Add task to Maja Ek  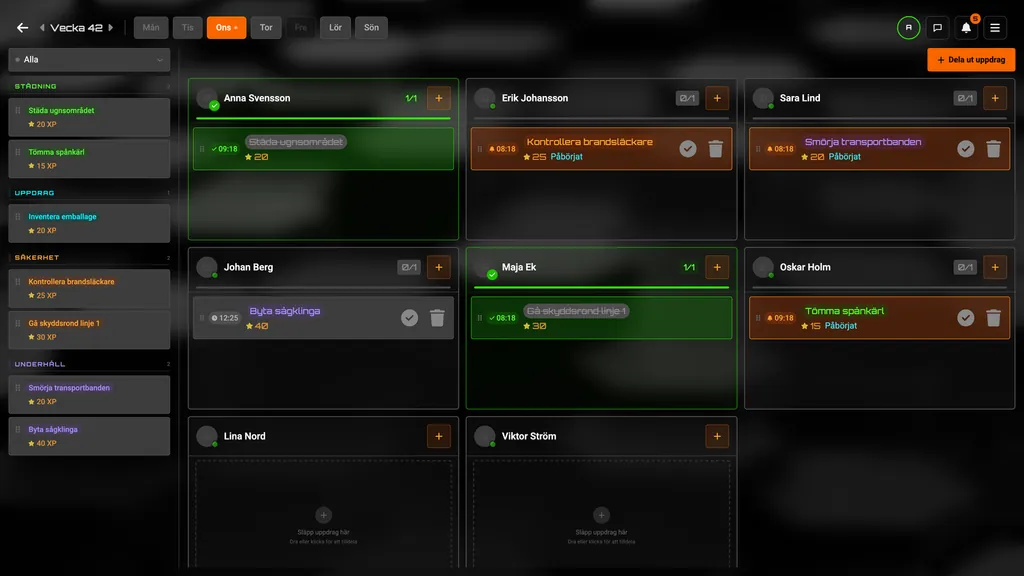(x=717, y=267)
